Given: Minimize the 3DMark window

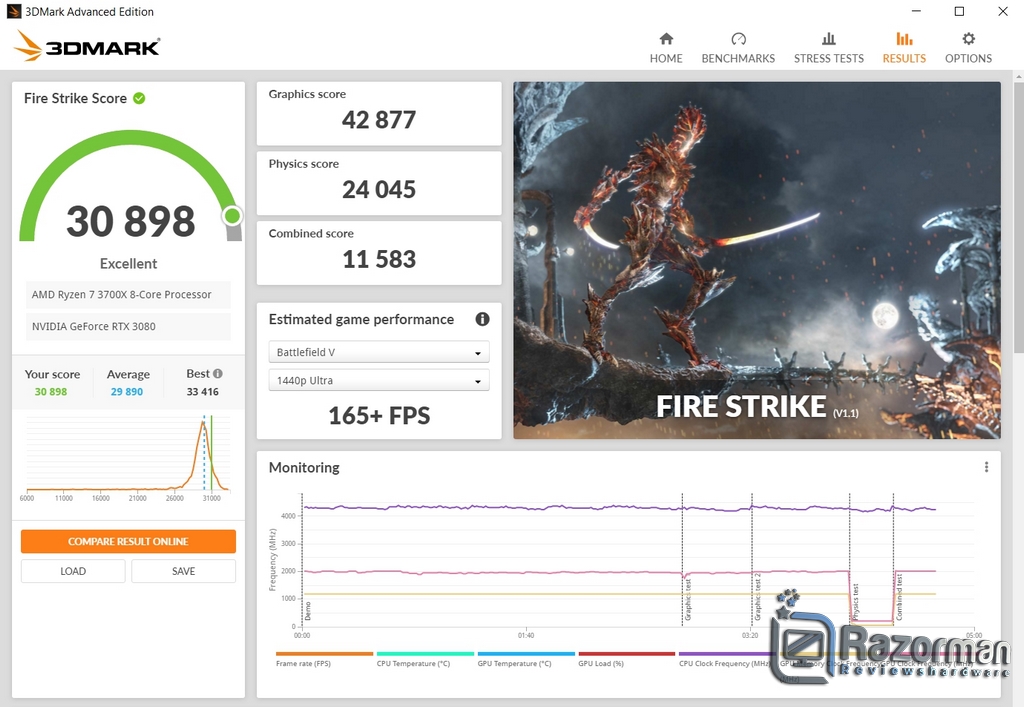Looking at the screenshot, I should click(x=916, y=11).
